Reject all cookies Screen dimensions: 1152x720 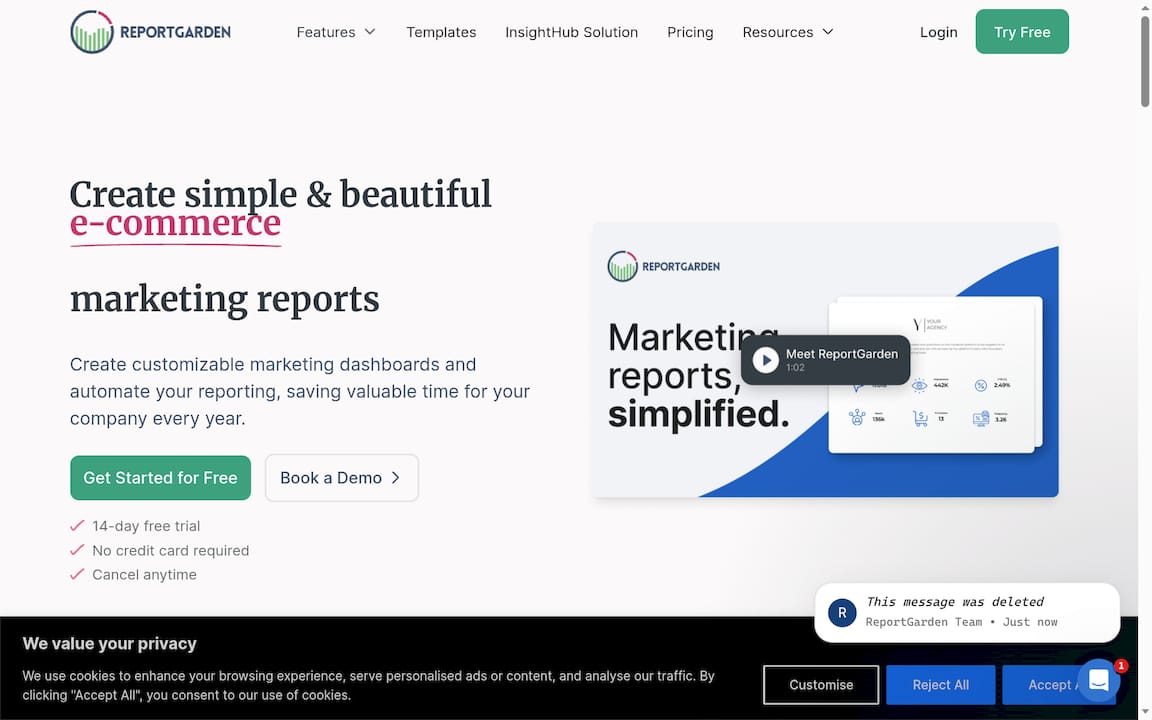940,685
